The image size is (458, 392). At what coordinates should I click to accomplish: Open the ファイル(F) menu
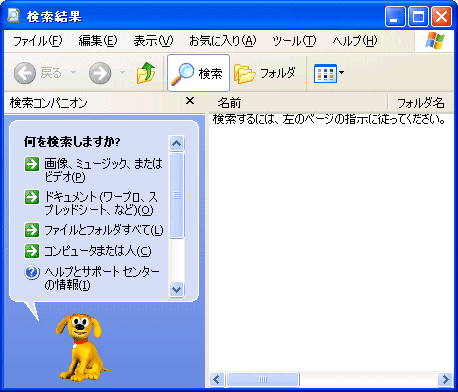click(38, 41)
